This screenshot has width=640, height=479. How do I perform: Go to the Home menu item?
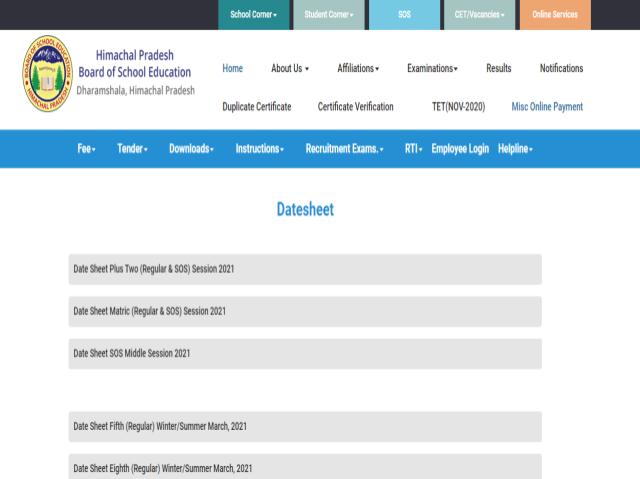[233, 68]
